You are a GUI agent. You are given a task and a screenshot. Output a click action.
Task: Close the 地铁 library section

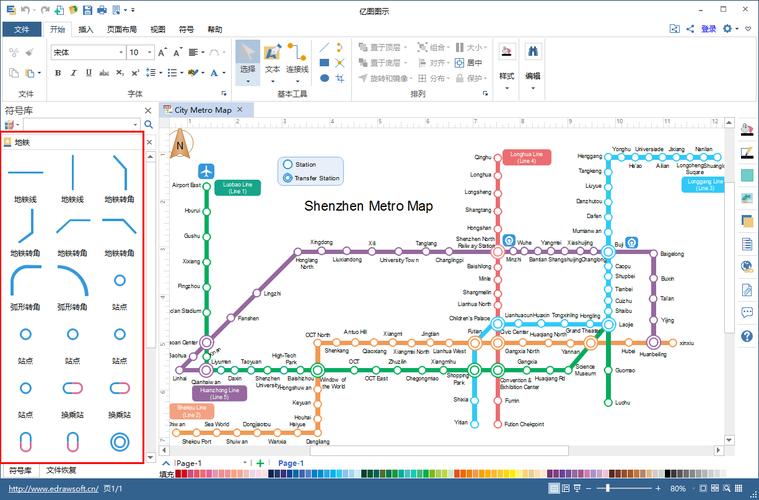pyautogui.click(x=149, y=142)
